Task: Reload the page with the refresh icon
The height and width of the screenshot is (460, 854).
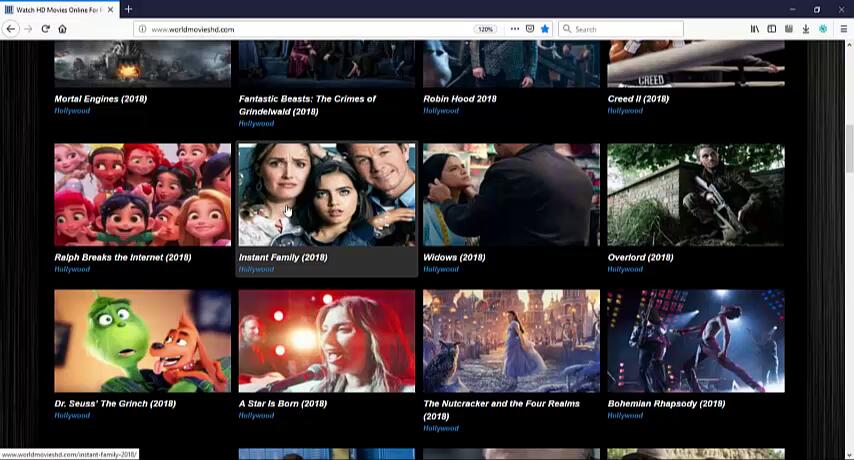Action: pos(45,29)
